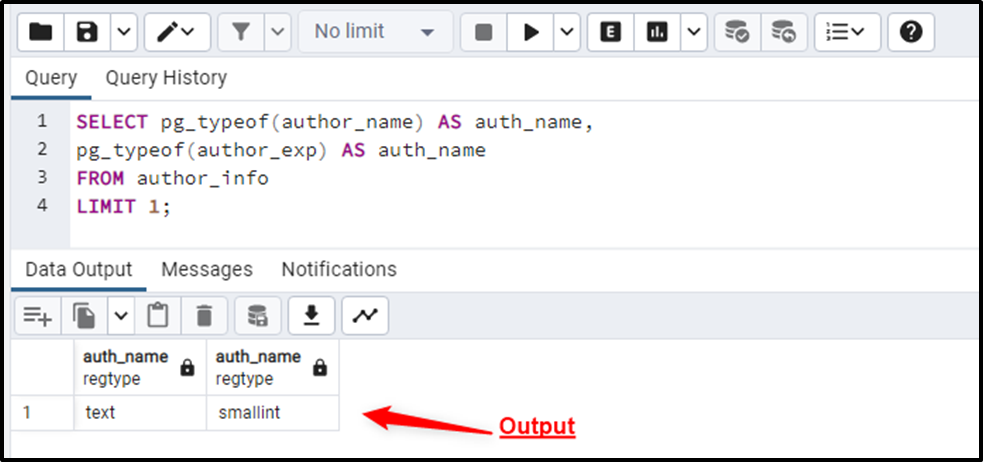
Task: Click the Download results icon
Action: [311, 315]
